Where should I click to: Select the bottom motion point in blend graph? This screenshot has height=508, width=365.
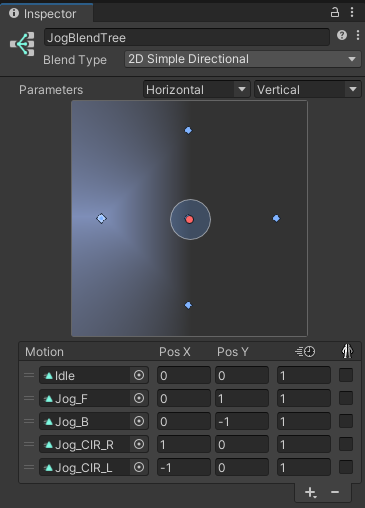tap(188, 305)
